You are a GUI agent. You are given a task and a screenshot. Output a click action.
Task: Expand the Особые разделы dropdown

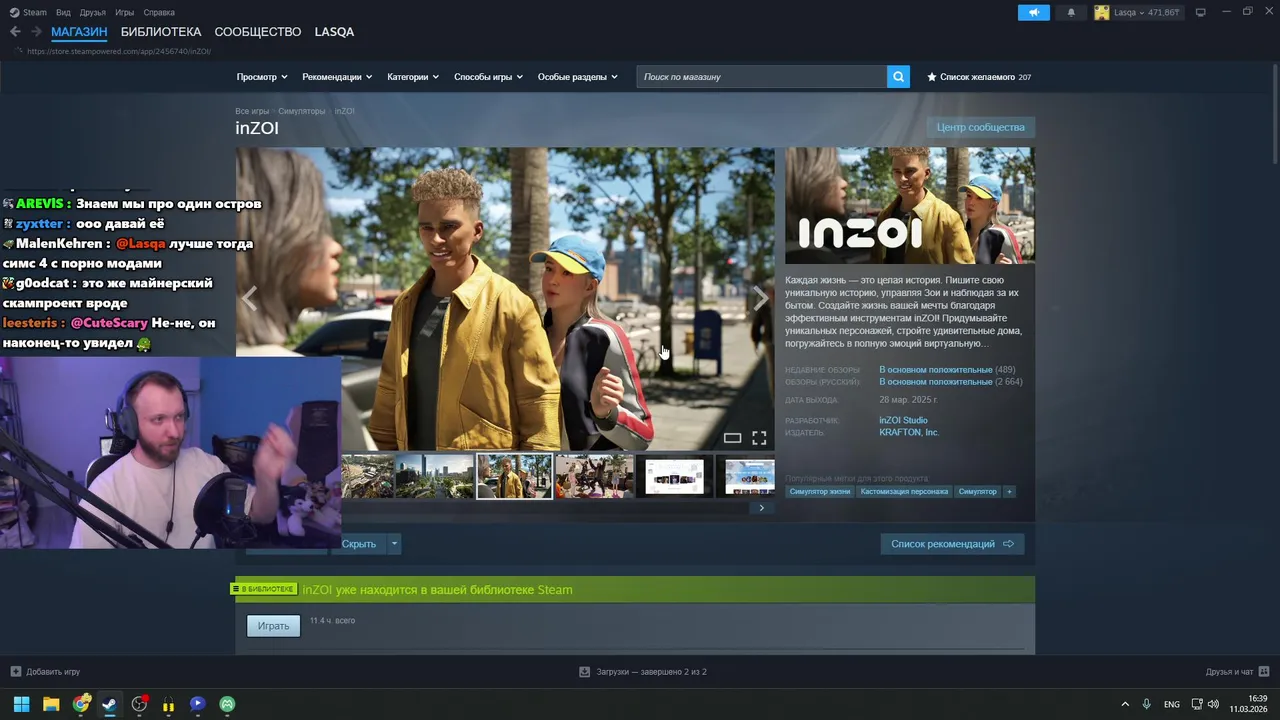pos(578,77)
